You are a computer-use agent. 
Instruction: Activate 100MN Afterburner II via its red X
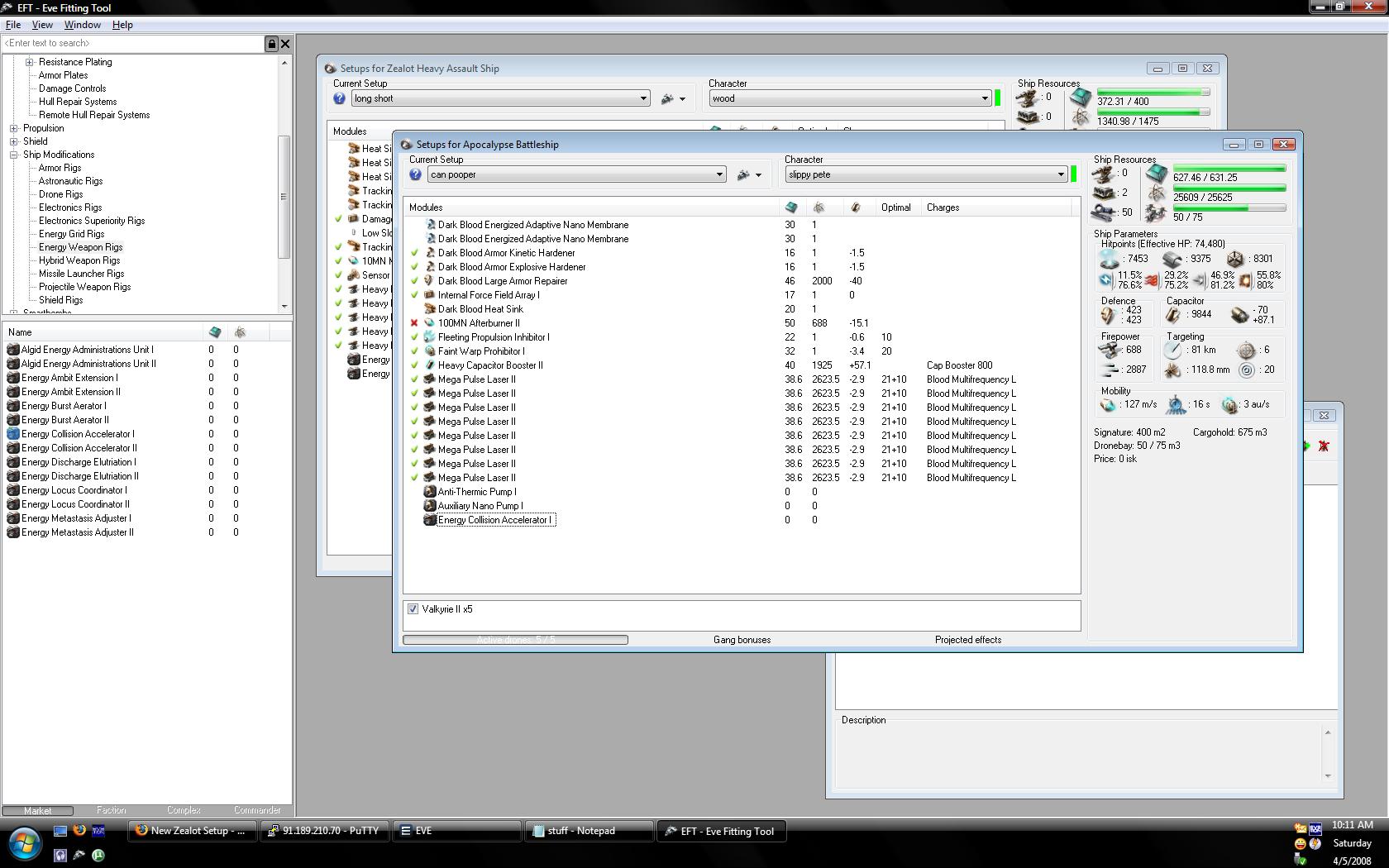[415, 323]
